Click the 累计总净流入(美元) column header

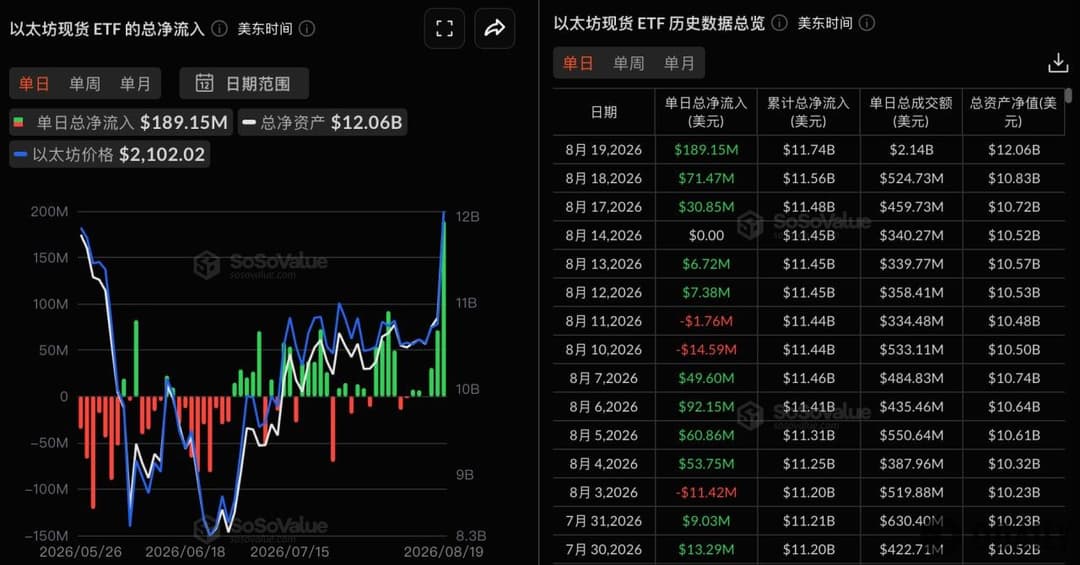(809, 112)
